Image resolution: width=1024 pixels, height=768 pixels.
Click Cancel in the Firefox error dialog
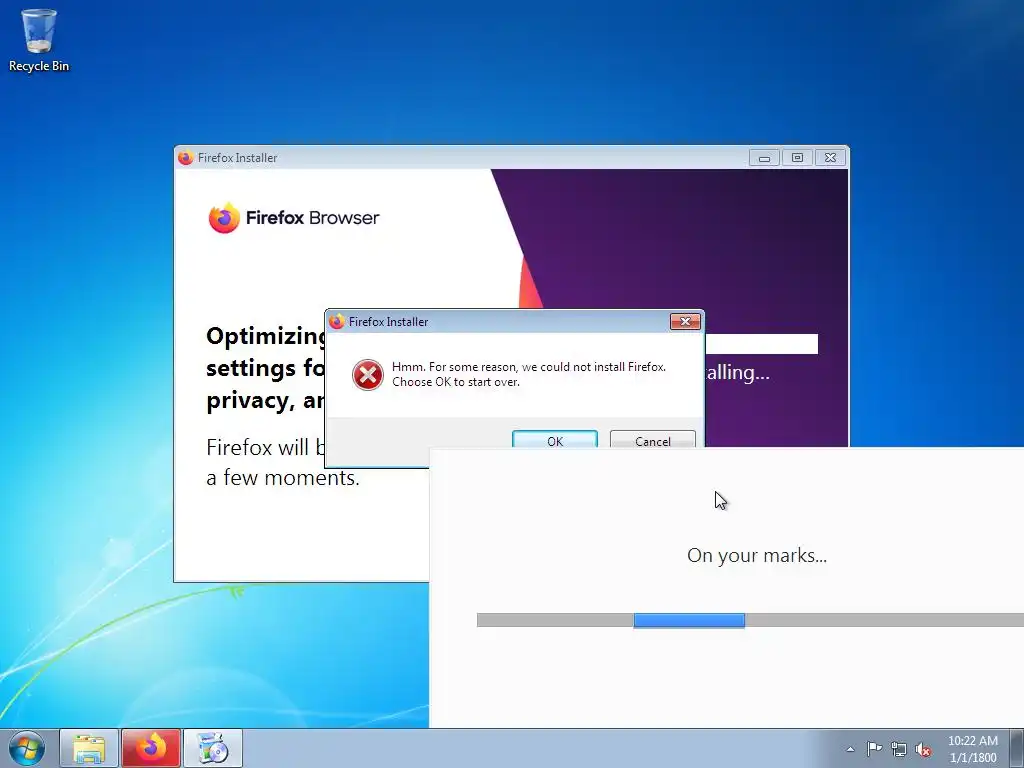652,440
